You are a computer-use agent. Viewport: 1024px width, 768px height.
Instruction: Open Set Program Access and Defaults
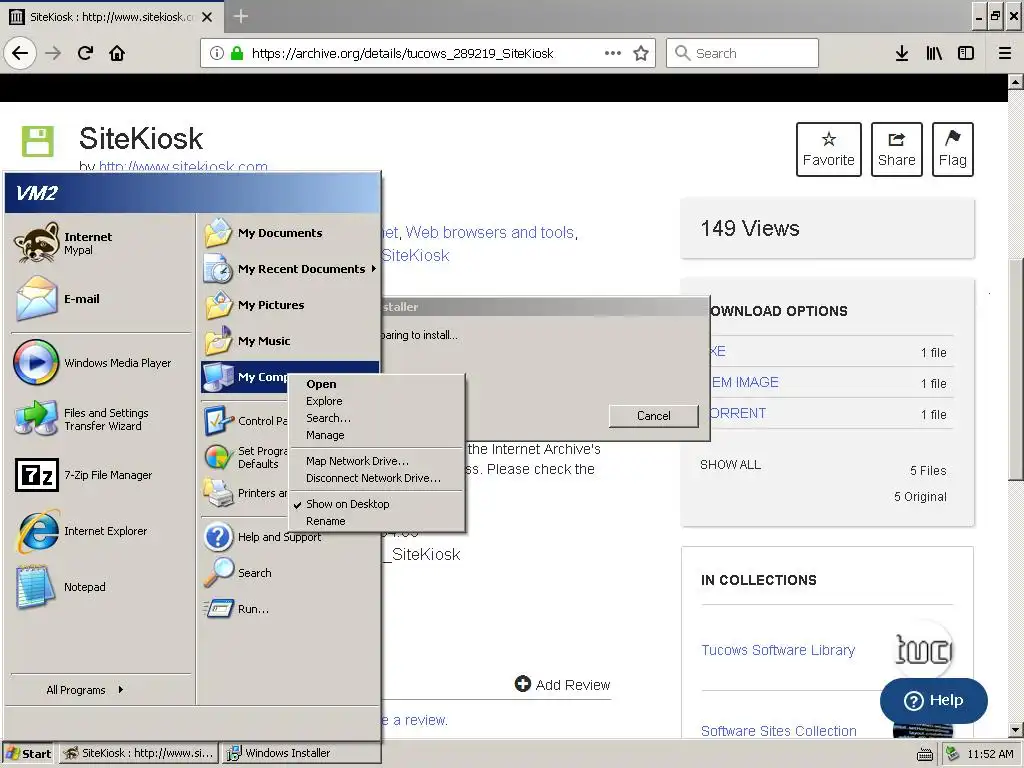244,457
